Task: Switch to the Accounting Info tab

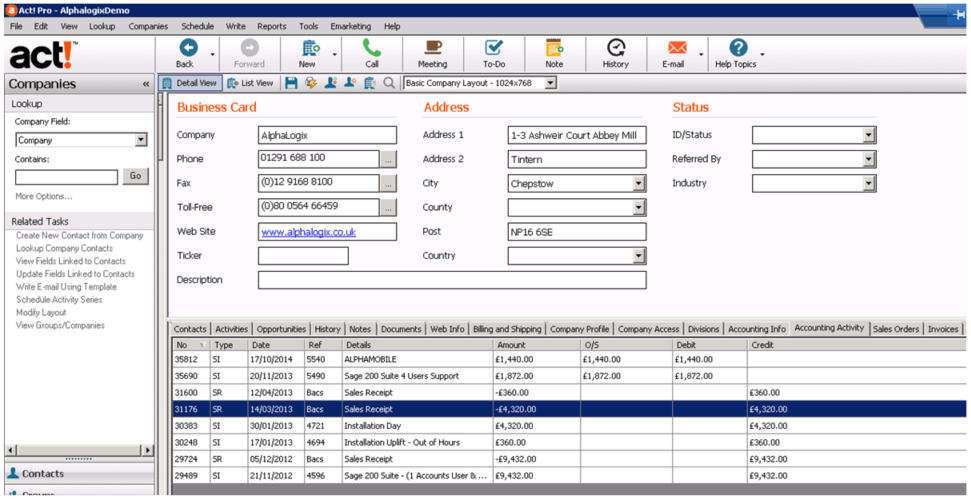Action: point(757,329)
